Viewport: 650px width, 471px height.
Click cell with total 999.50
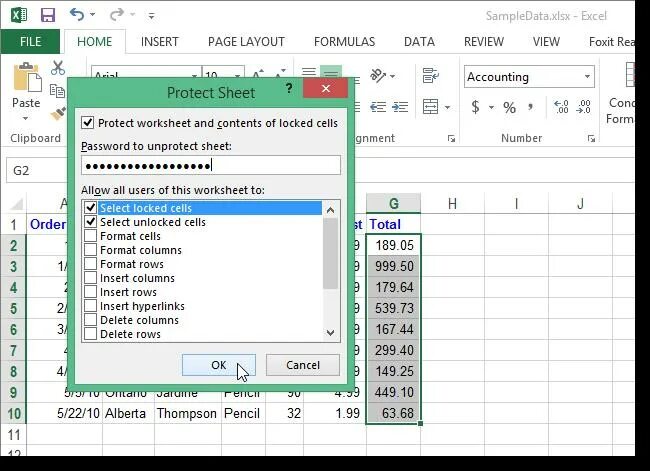click(393, 266)
